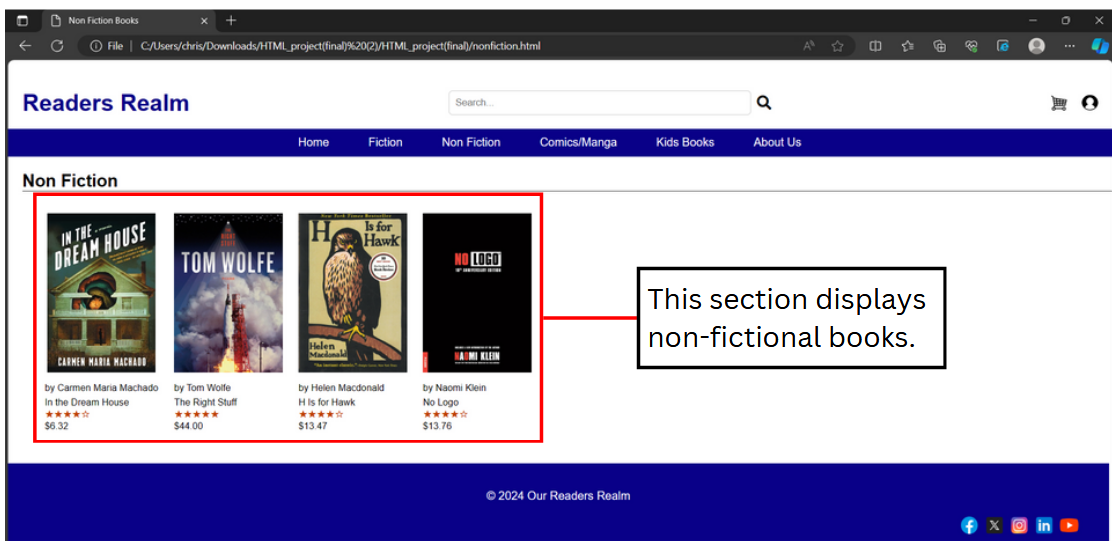Open Non Fiction in navigation bar
Screen dimensions: 1112x541
[x=471, y=143]
